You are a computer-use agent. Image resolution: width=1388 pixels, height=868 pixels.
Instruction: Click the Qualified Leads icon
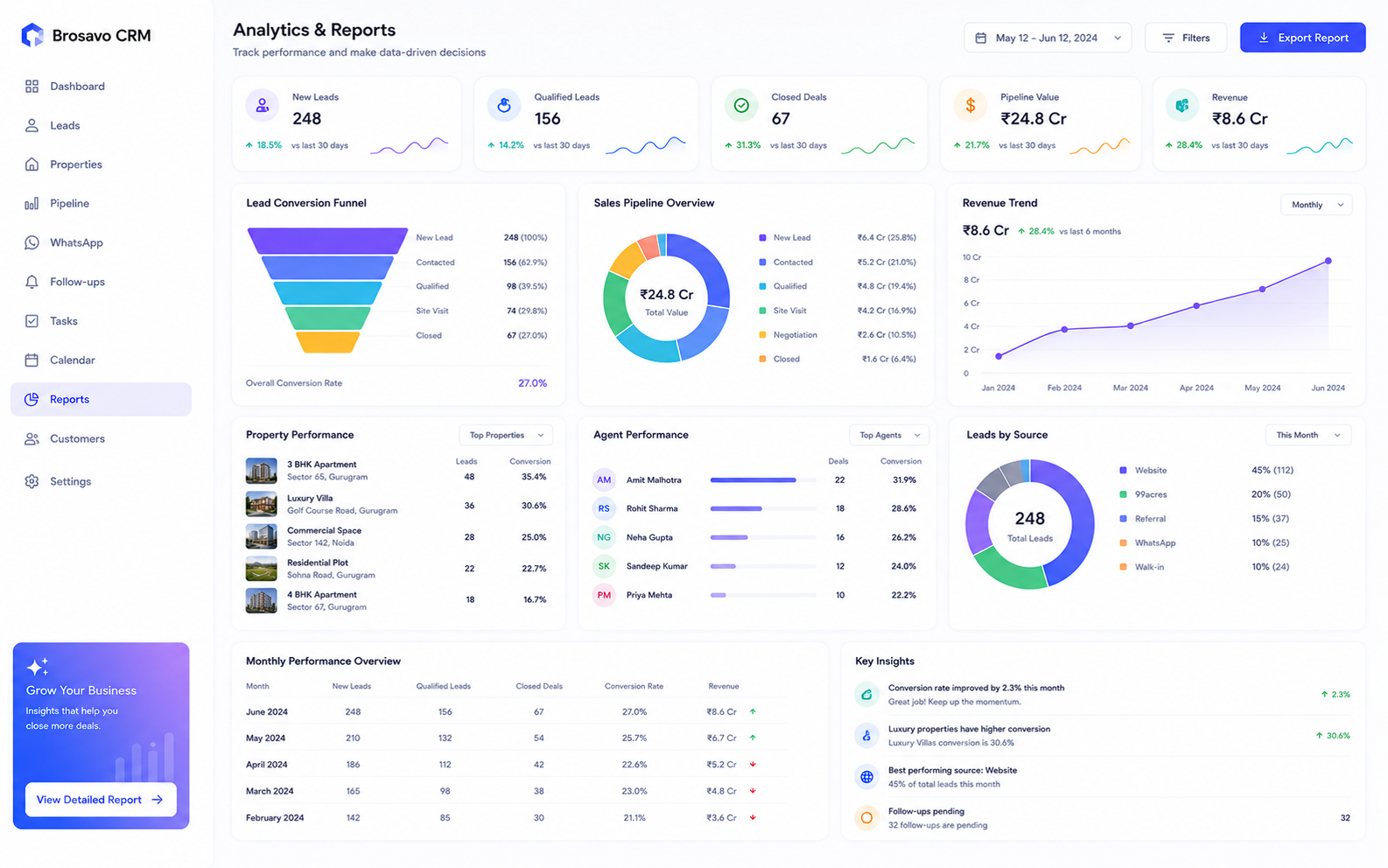pyautogui.click(x=504, y=106)
